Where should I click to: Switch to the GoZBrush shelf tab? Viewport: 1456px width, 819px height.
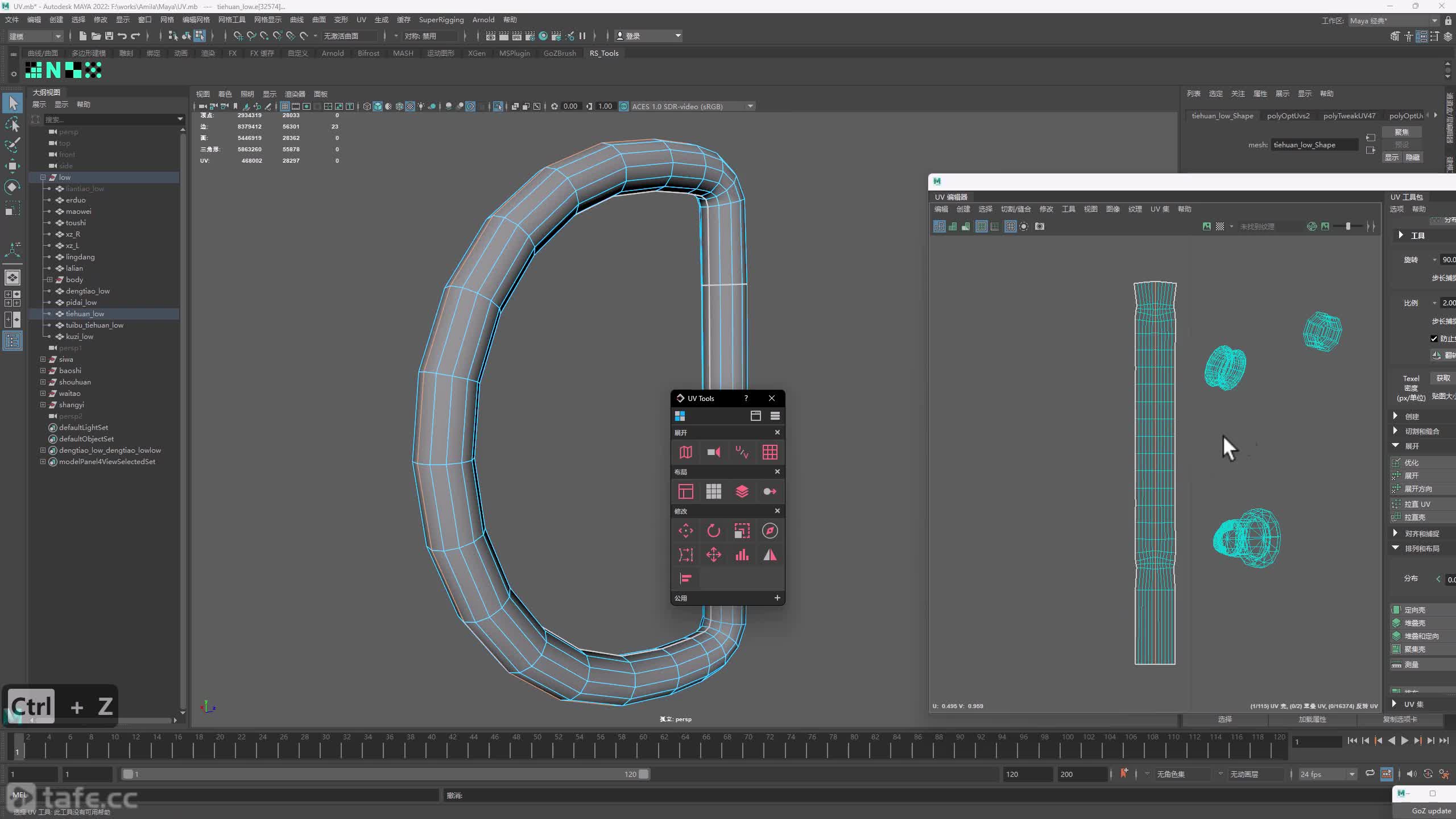pos(560,53)
